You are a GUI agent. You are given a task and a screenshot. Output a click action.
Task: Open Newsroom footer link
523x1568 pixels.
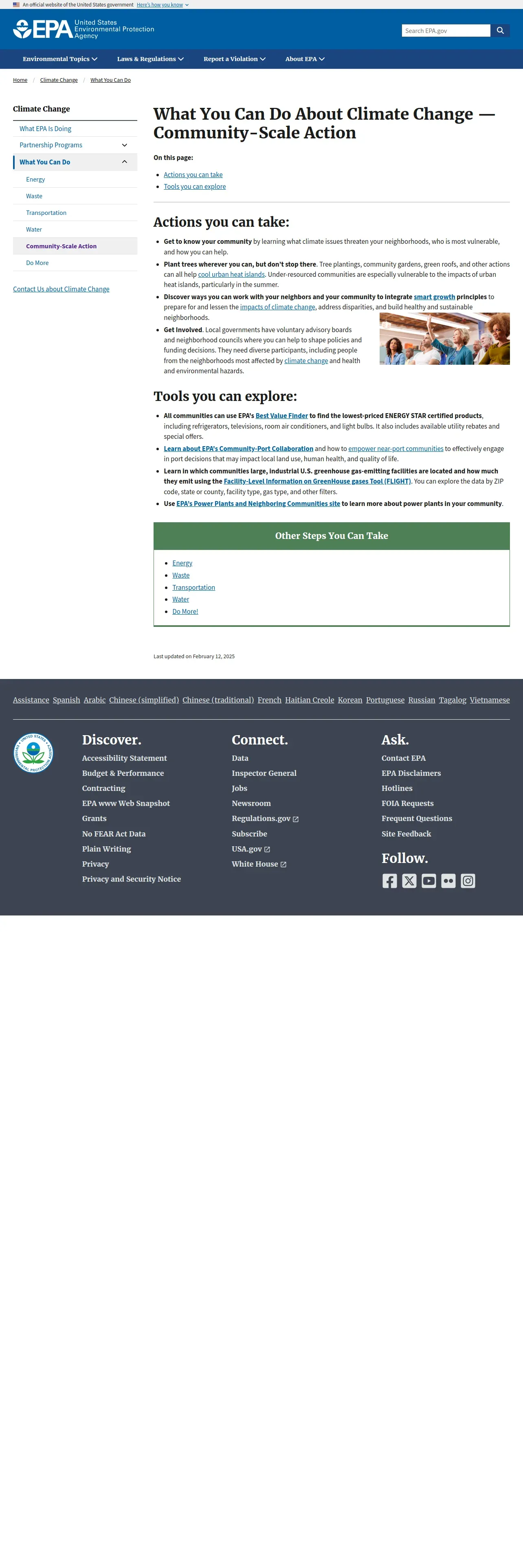click(x=251, y=804)
